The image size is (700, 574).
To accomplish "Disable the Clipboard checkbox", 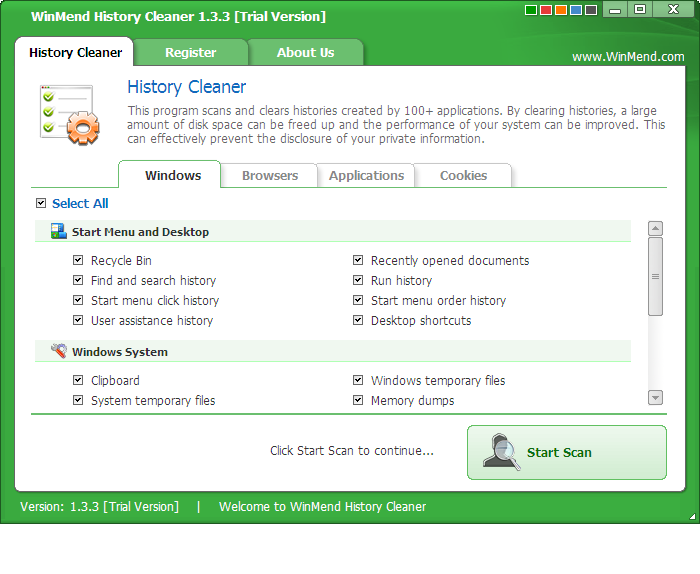I will [x=78, y=380].
